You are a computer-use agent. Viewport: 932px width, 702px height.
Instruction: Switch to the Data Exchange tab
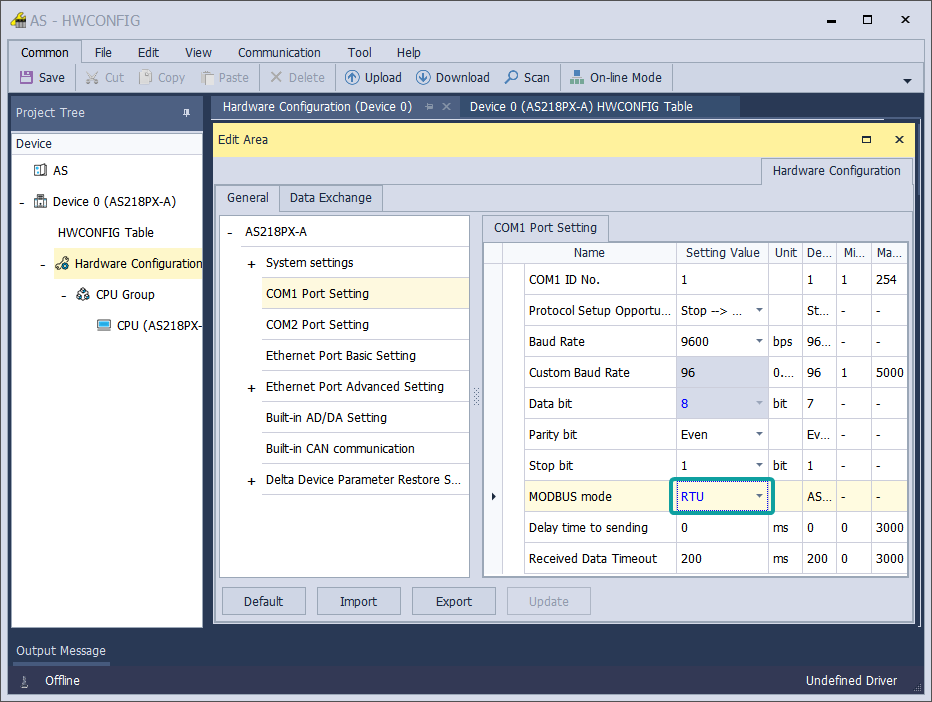pyautogui.click(x=330, y=198)
